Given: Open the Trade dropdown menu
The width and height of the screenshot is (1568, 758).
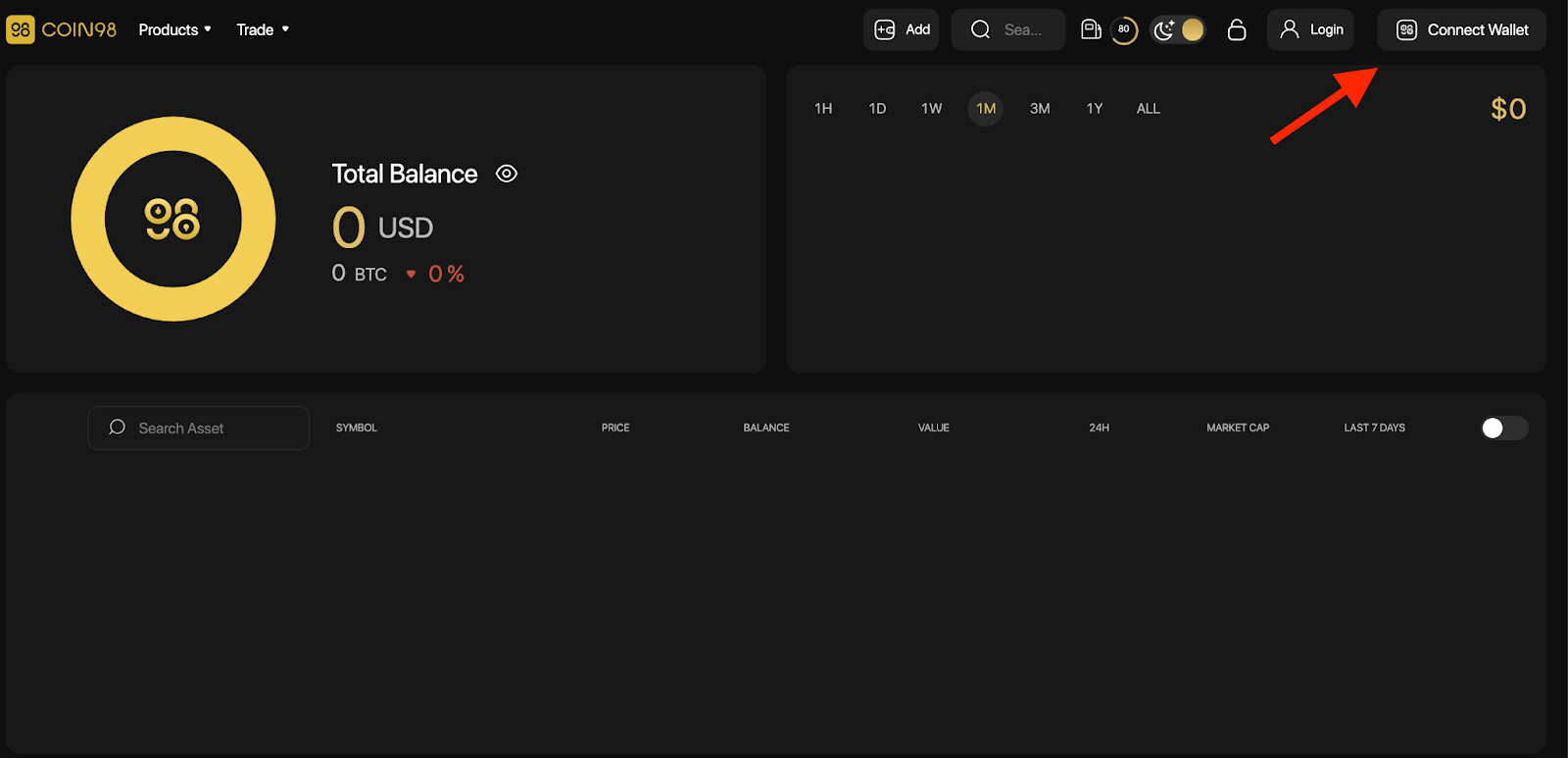Looking at the screenshot, I should [263, 29].
